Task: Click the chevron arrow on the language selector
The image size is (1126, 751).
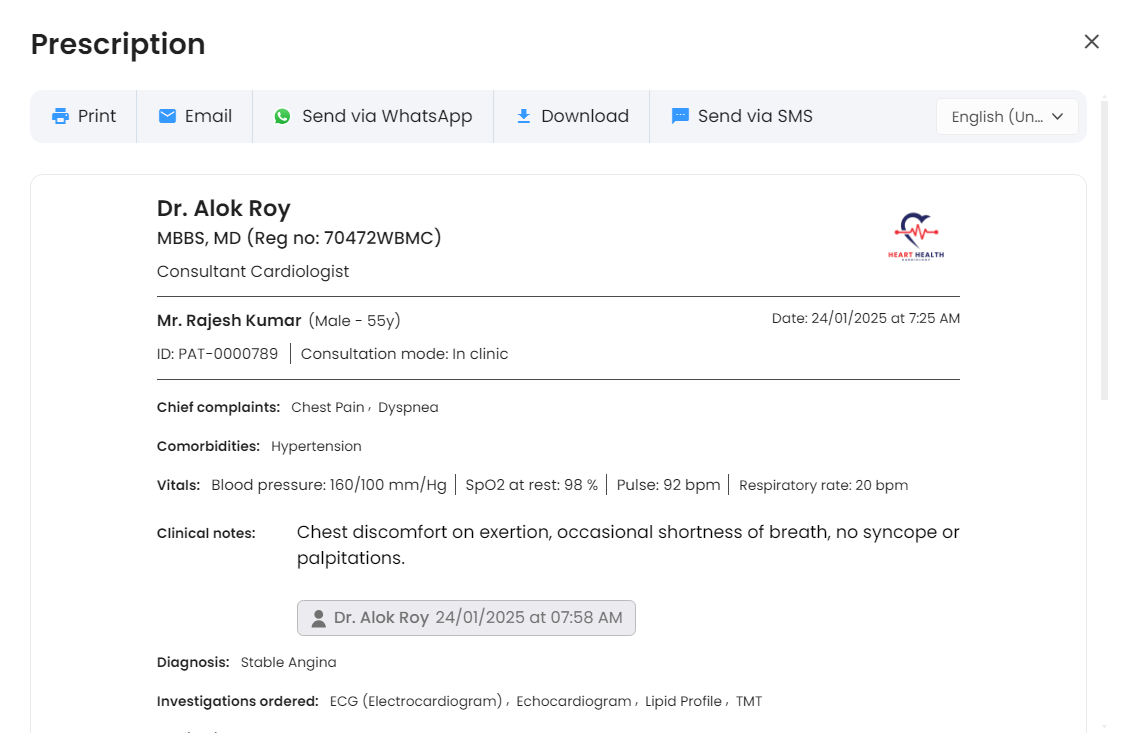Action: [x=1057, y=116]
